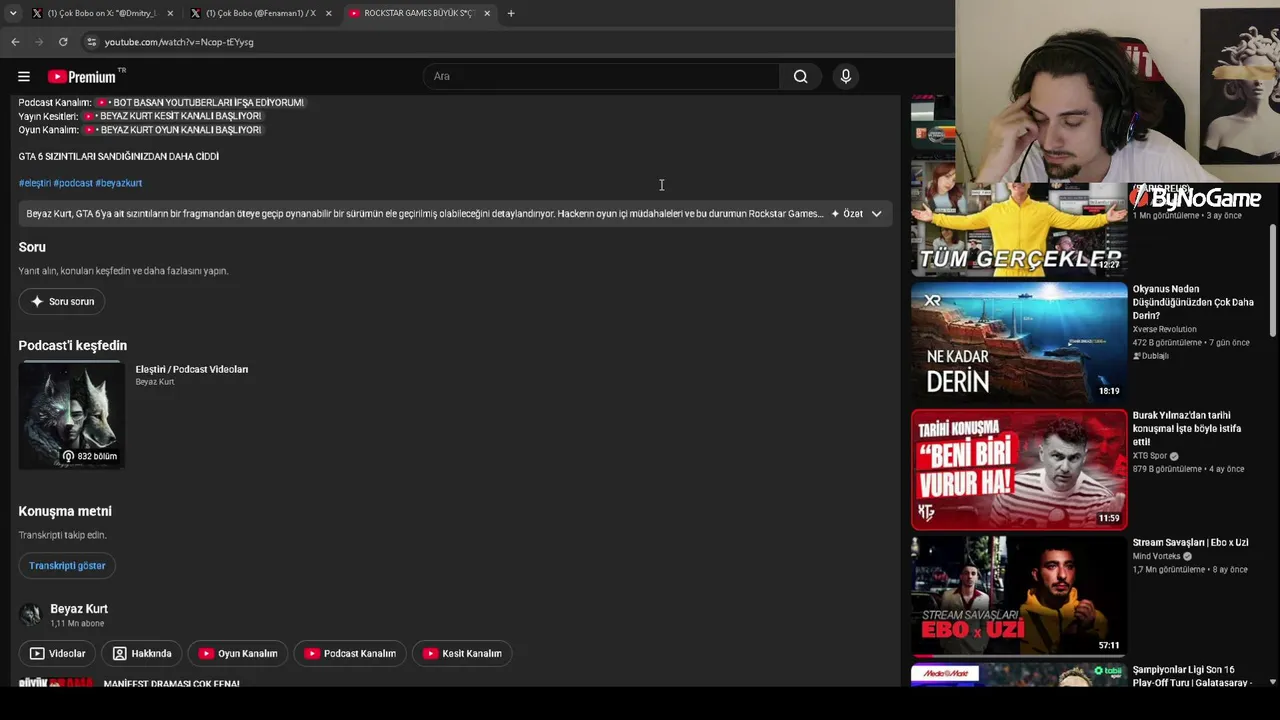1280x720 pixels.
Task: Focus the youtube.com address bar
Action: (179, 42)
